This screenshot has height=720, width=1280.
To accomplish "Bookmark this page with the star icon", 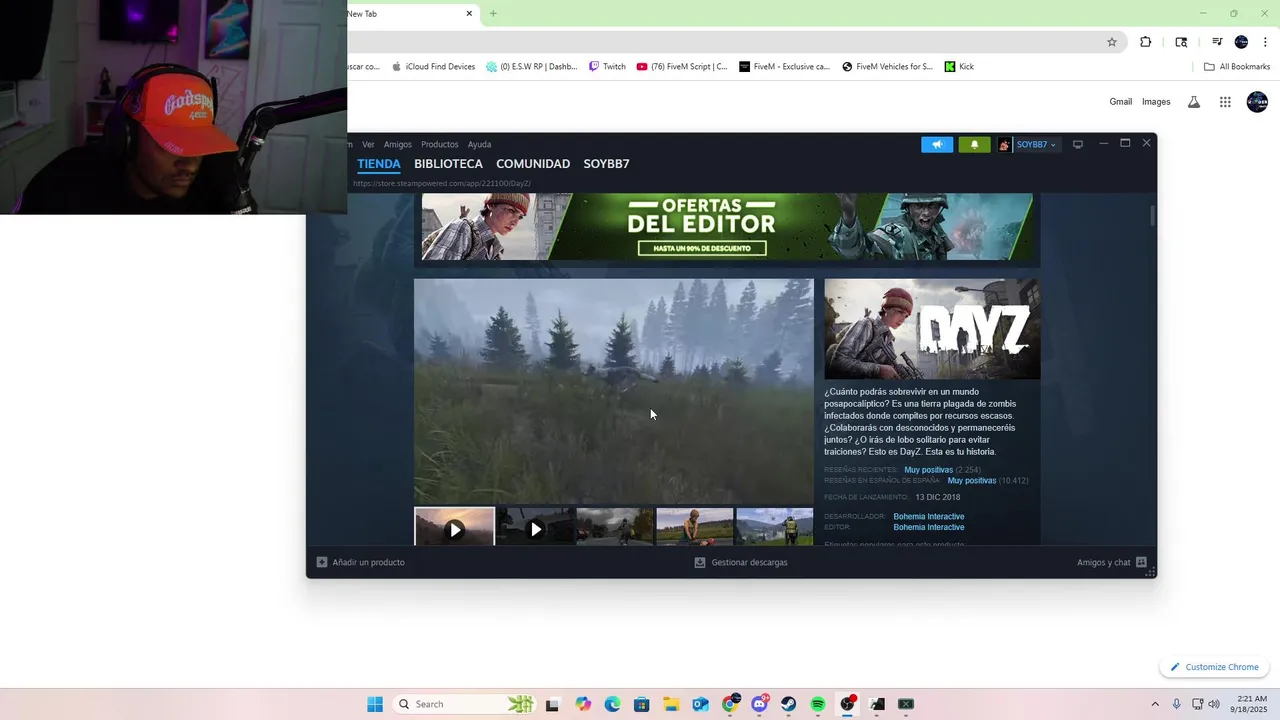I will point(1111,42).
